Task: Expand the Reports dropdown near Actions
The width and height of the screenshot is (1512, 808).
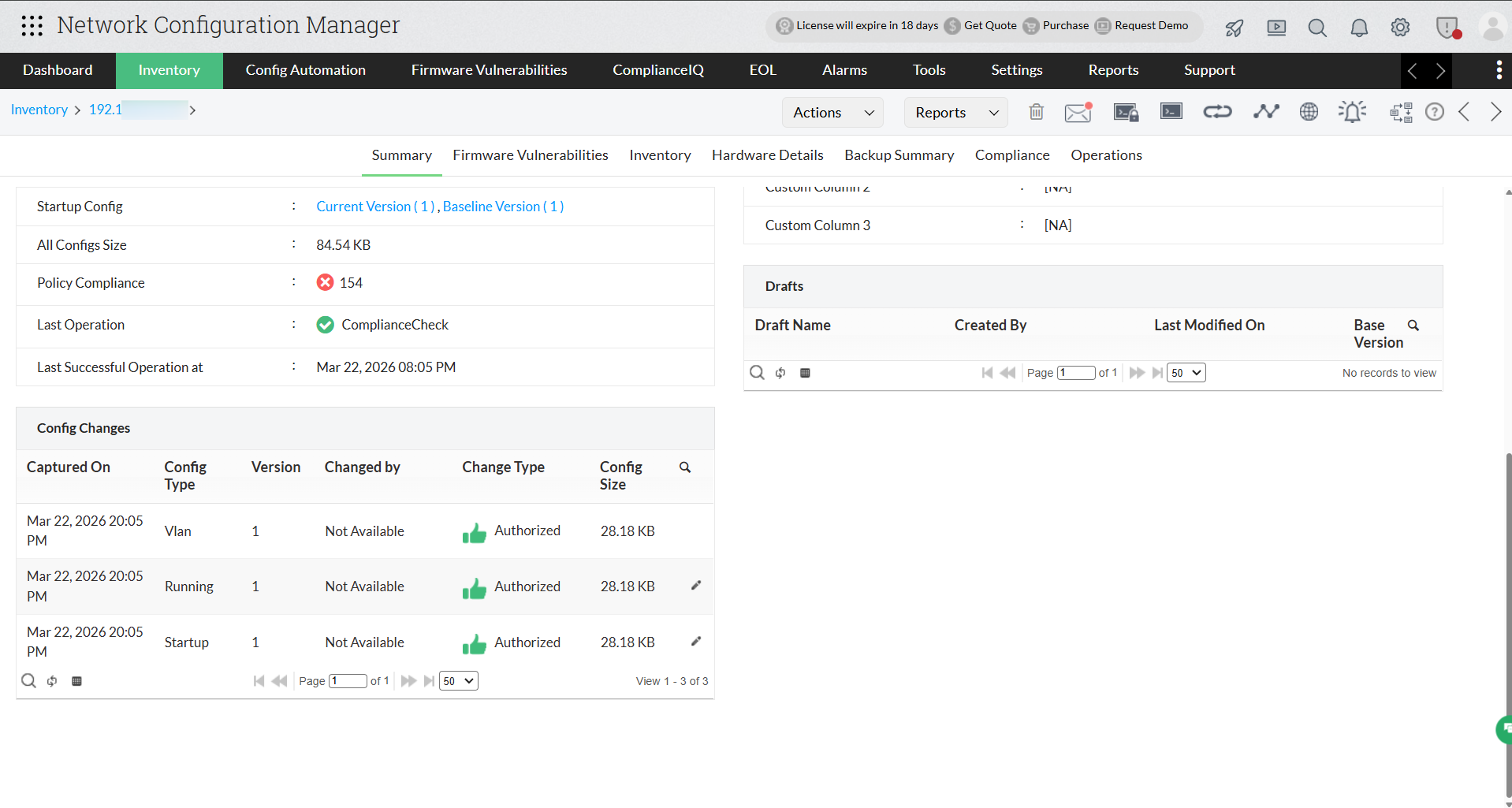Action: (x=955, y=112)
